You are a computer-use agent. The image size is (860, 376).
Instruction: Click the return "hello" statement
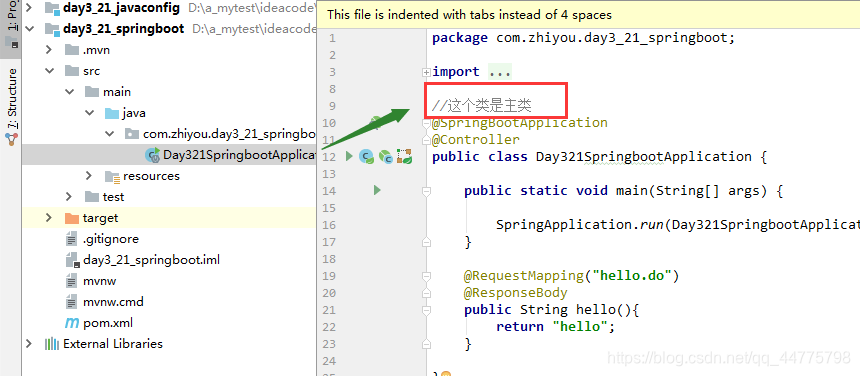pyautogui.click(x=556, y=327)
